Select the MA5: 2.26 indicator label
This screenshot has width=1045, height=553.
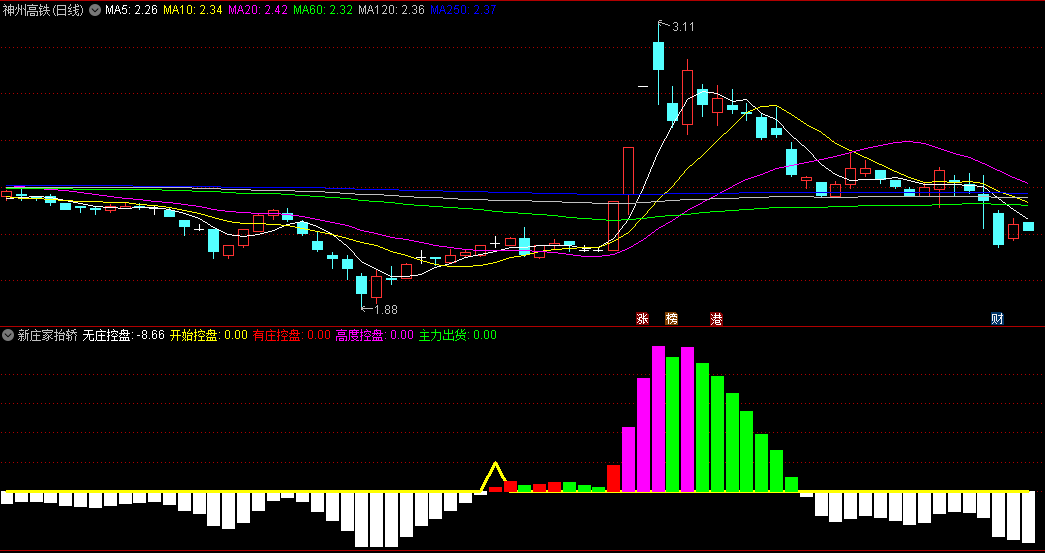coord(131,10)
